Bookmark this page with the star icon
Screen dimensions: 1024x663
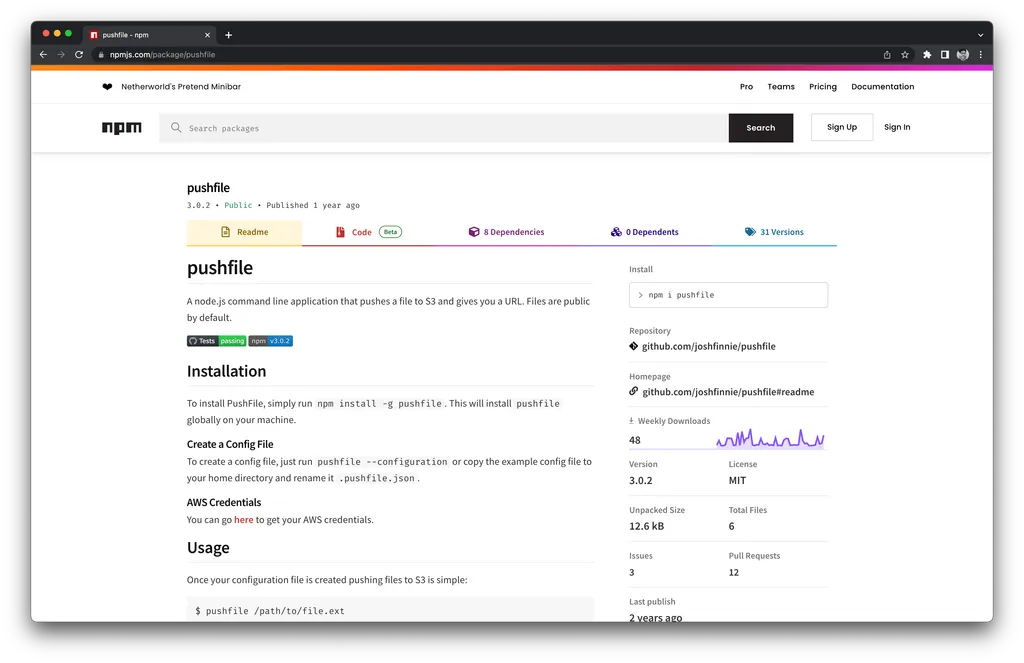pos(905,55)
